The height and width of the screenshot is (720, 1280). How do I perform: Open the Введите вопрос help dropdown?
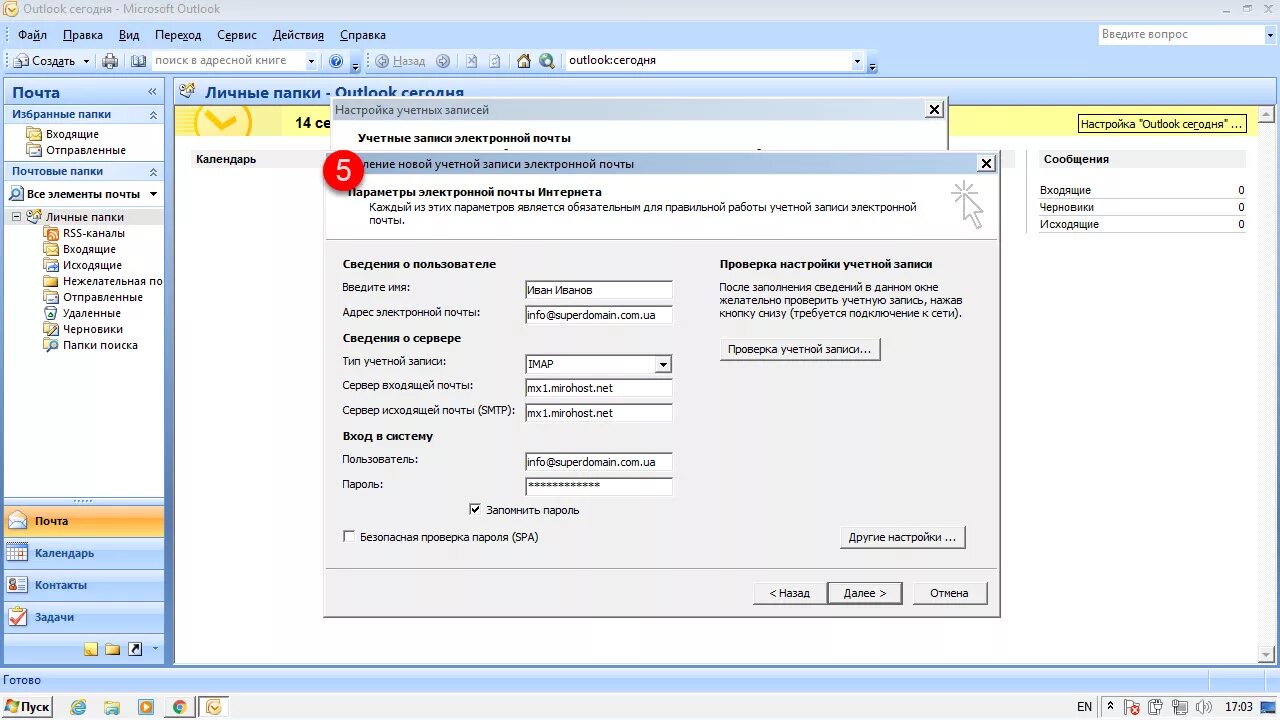[x=1269, y=35]
